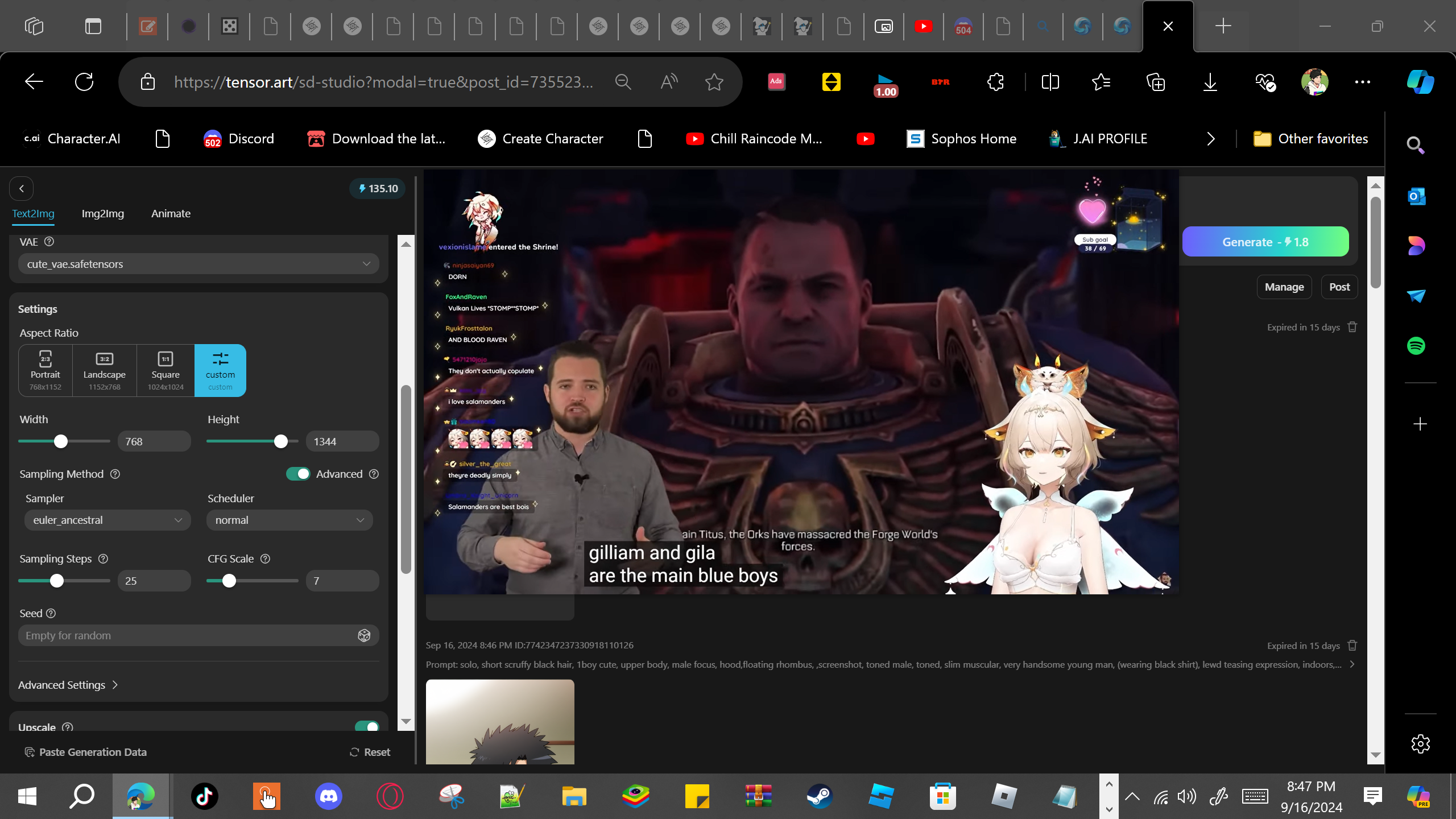Refresh the browser page

pos(84,82)
